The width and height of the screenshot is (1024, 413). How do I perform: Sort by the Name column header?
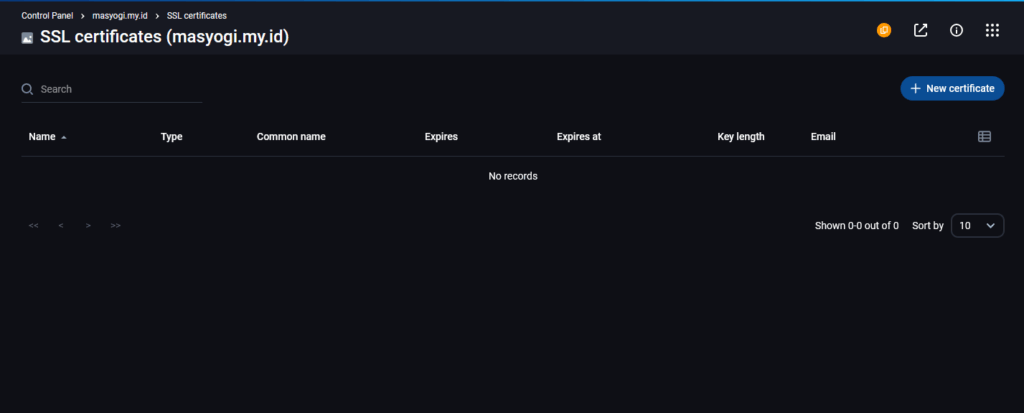(42, 137)
